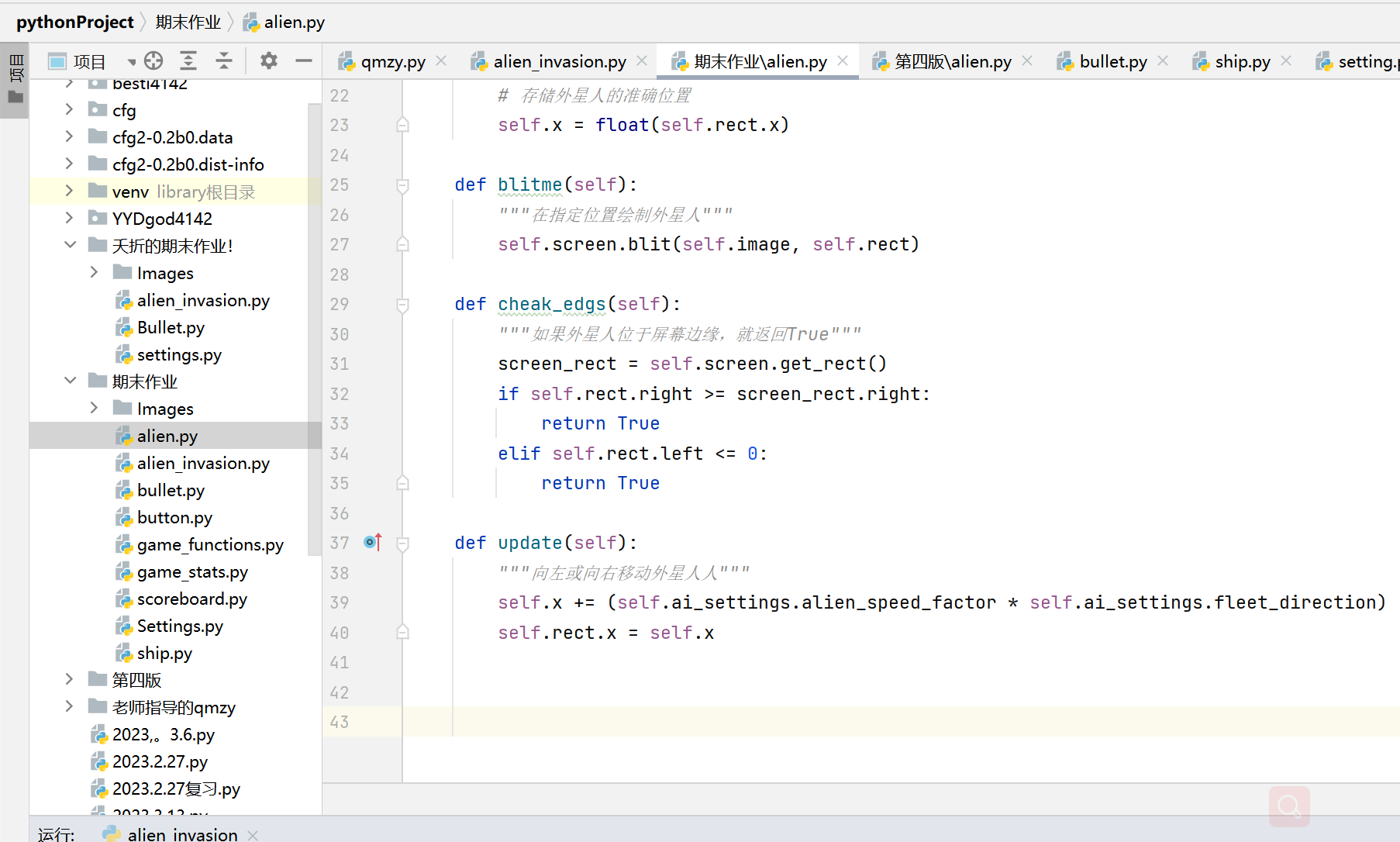1400x842 pixels.
Task: Click alien.py in the breadcrumb
Action: [294, 22]
